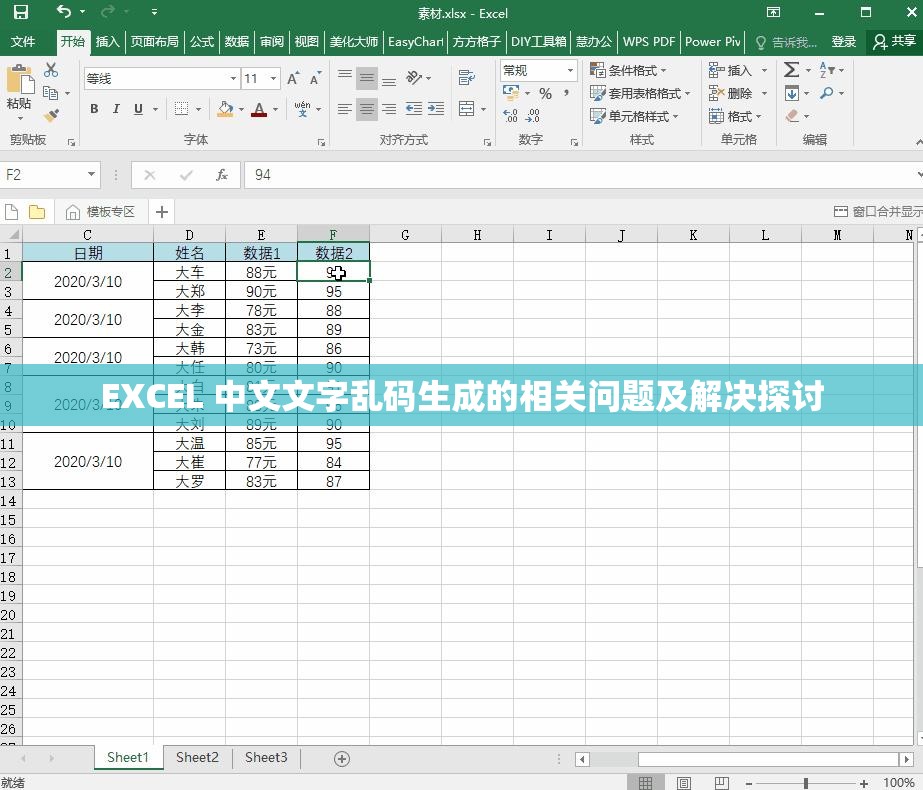
Task: Toggle Underline formatting
Action: [138, 109]
